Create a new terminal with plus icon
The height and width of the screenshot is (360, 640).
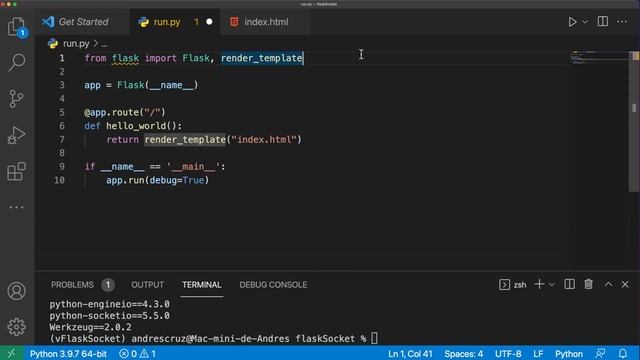539,284
